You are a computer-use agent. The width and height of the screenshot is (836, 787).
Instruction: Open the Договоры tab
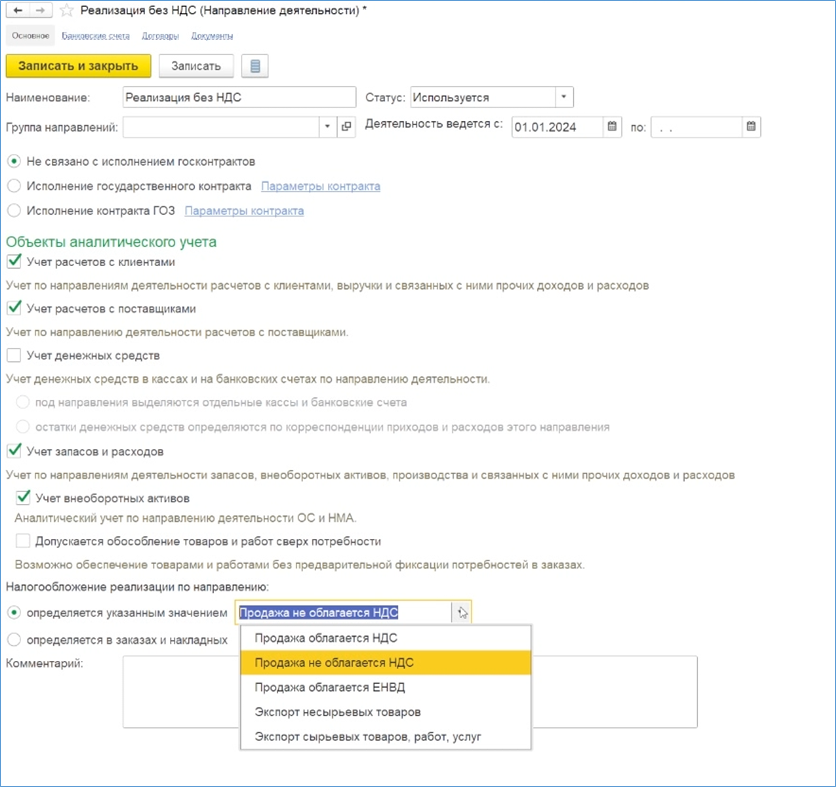tap(160, 36)
